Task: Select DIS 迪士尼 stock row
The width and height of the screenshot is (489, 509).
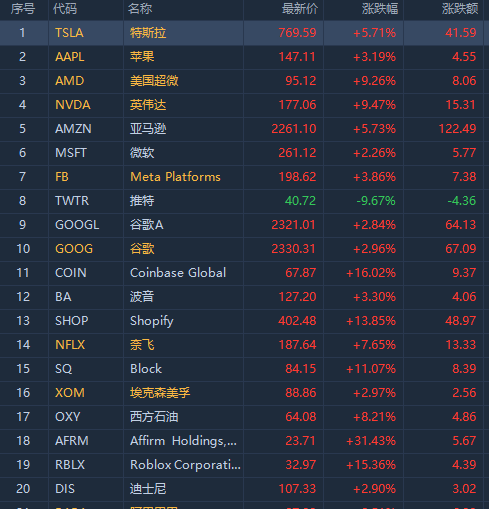Action: click(244, 489)
